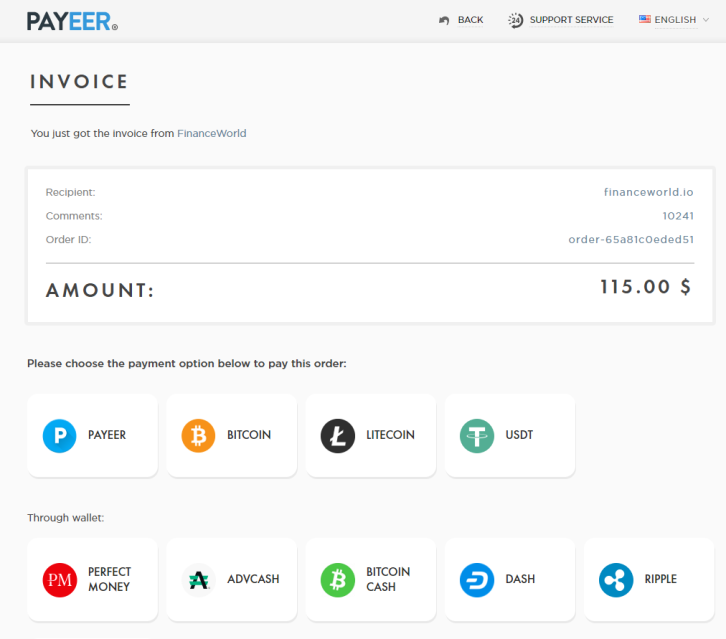This screenshot has width=726, height=639.
Task: Click the PAYEER logo in header
Action: coord(72,21)
